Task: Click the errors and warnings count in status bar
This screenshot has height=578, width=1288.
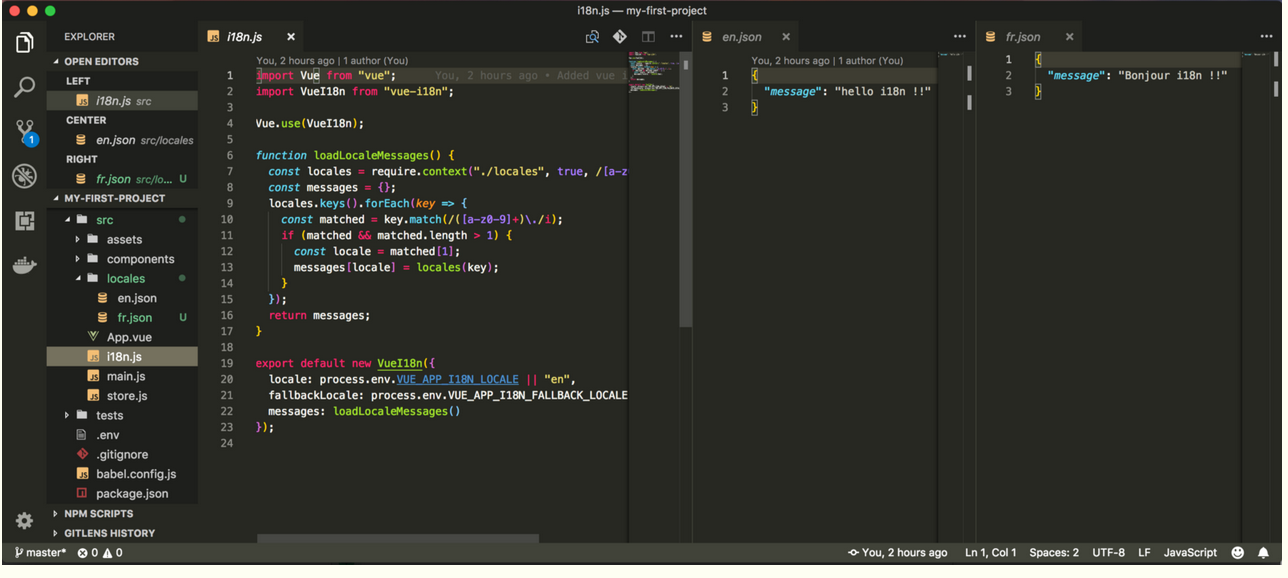Action: tap(100, 552)
